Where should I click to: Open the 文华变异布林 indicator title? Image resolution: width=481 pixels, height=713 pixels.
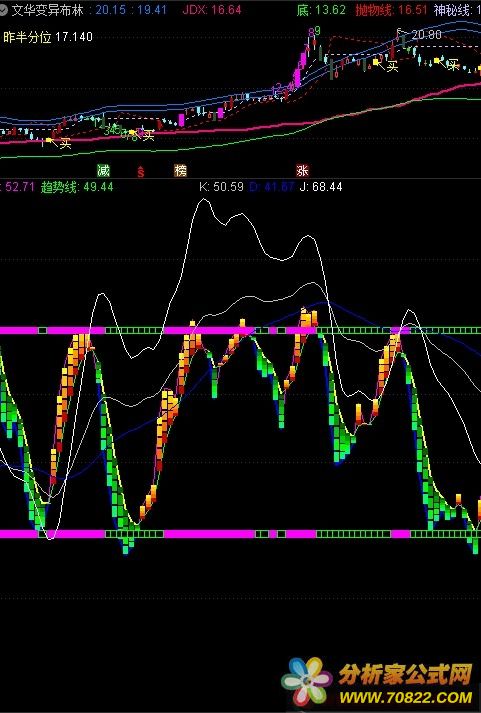click(47, 10)
